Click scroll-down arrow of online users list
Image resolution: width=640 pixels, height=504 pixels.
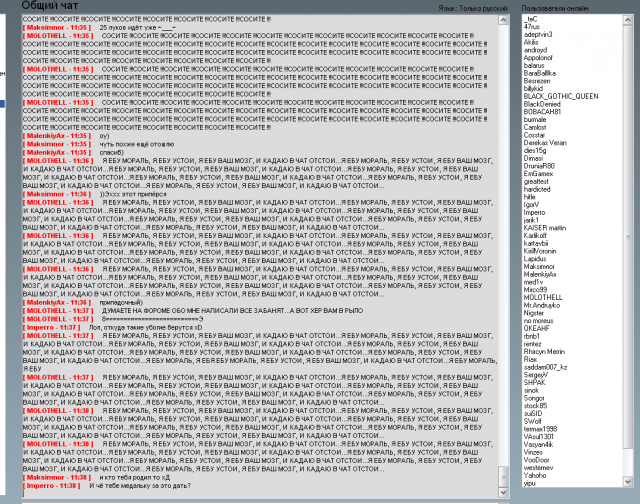coord(628,482)
